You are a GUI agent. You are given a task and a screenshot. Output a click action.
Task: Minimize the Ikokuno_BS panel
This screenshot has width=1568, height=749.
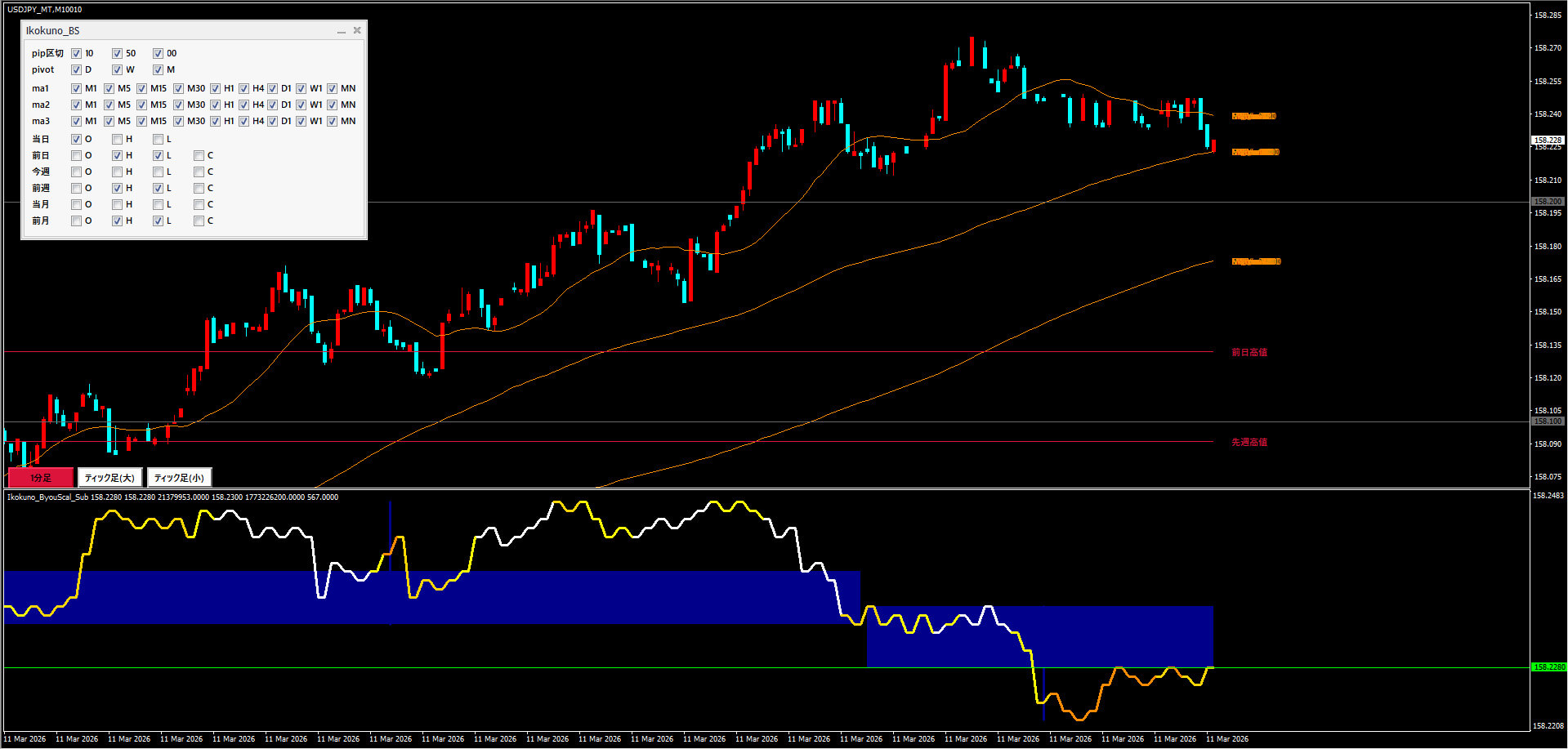[341, 31]
